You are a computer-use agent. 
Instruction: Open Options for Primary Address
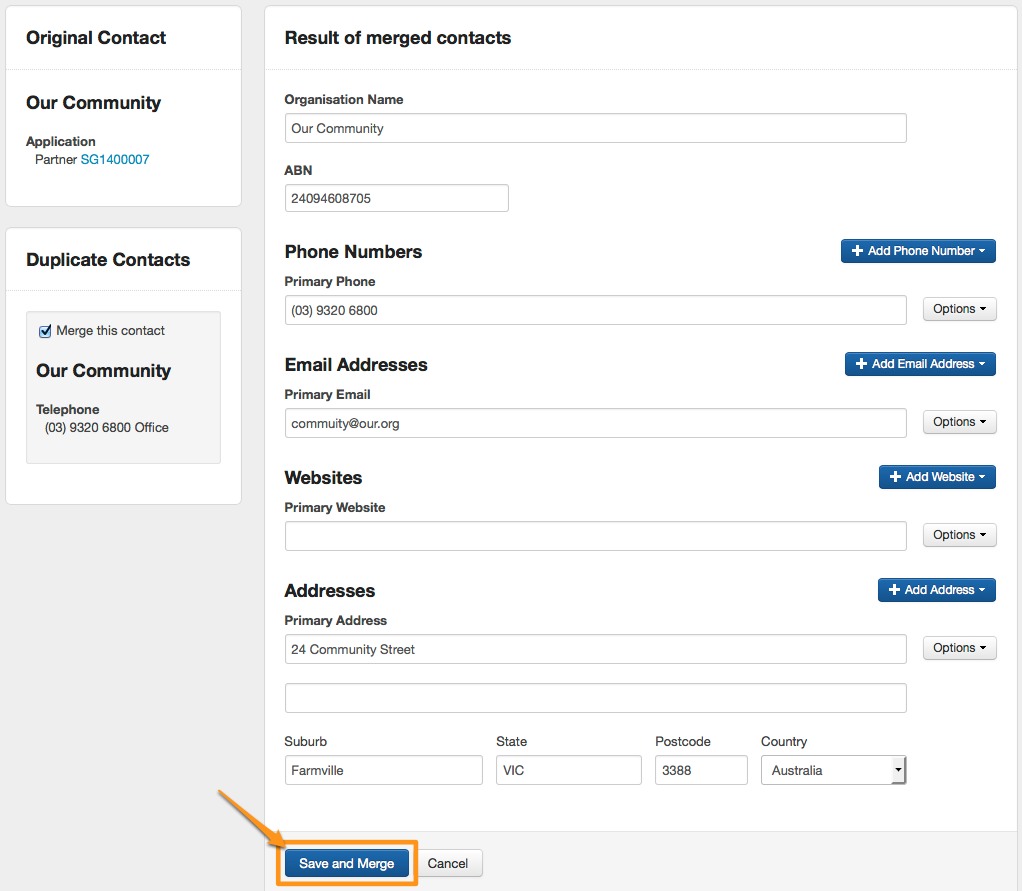click(959, 648)
